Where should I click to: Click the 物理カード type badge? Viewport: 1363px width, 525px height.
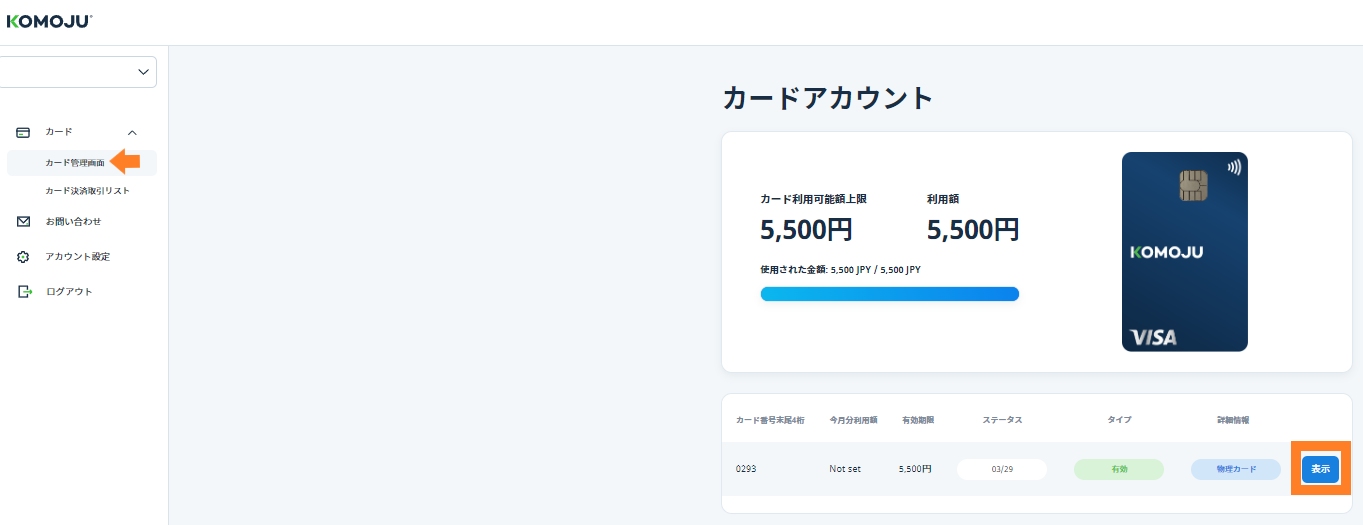[1235, 469]
